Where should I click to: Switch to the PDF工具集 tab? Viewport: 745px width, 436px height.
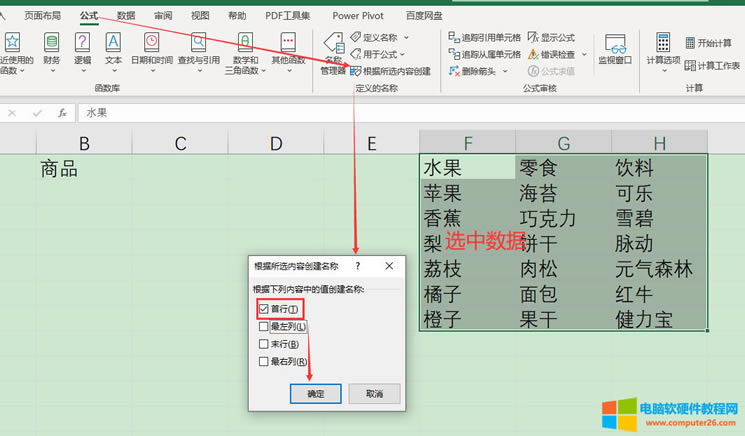click(x=287, y=16)
